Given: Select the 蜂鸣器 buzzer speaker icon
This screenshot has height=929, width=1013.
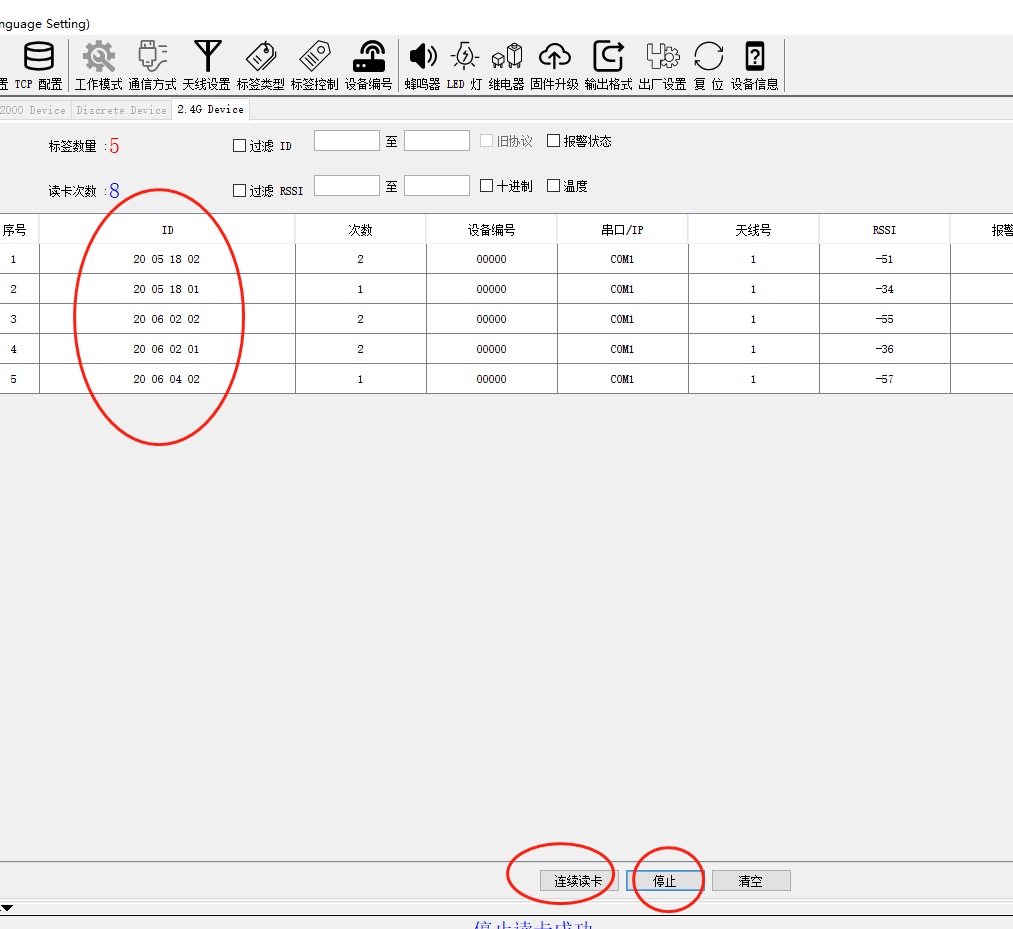Looking at the screenshot, I should click(x=422, y=57).
